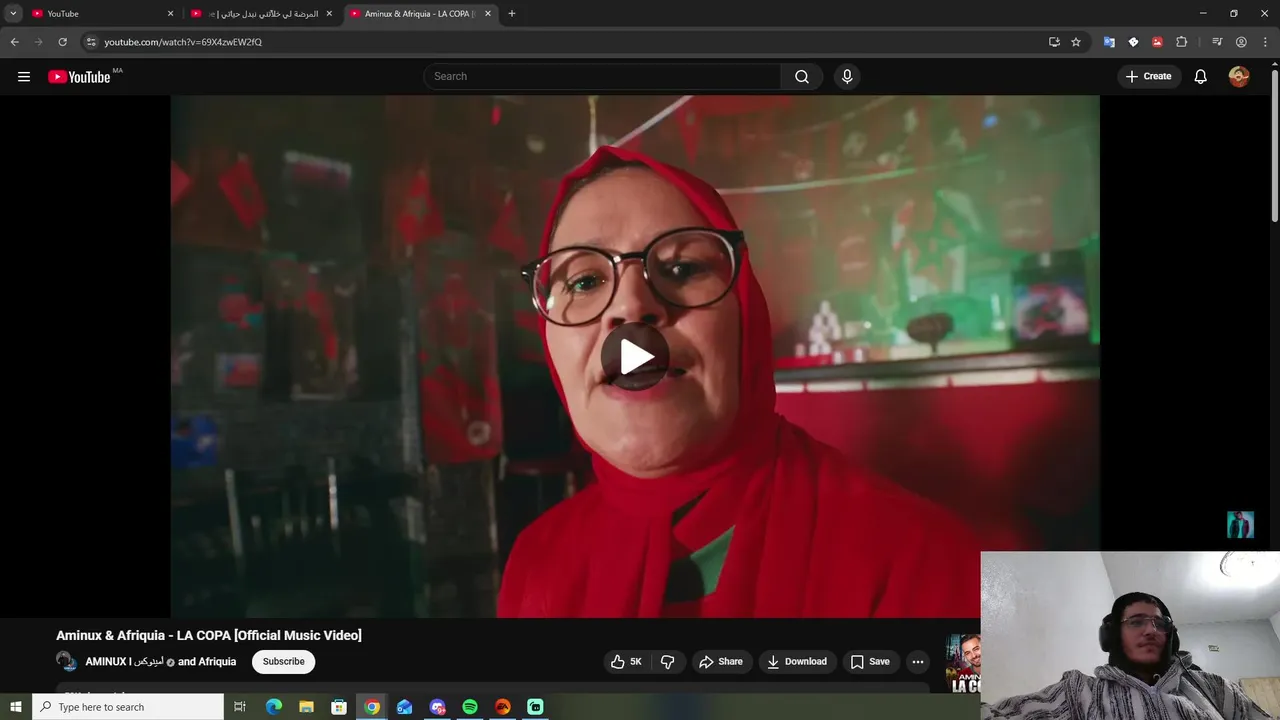Open the AMINUX and Afriquia channel link

(x=161, y=662)
